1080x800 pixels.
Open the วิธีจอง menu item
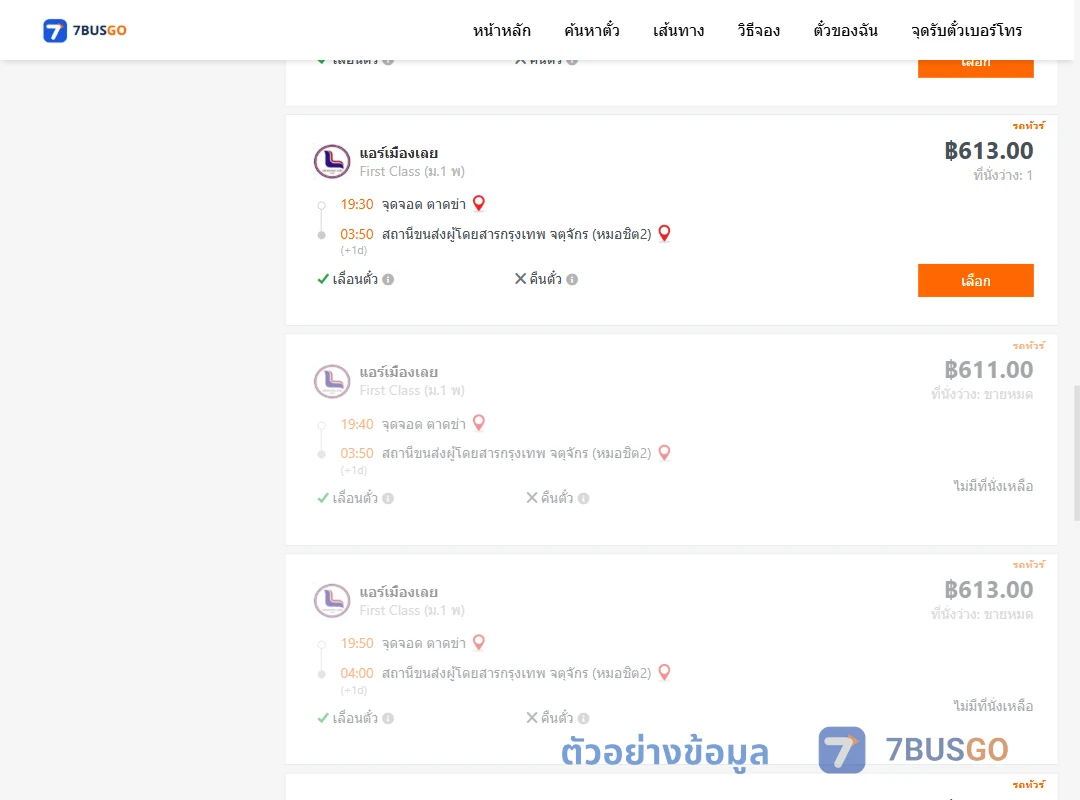coord(758,30)
